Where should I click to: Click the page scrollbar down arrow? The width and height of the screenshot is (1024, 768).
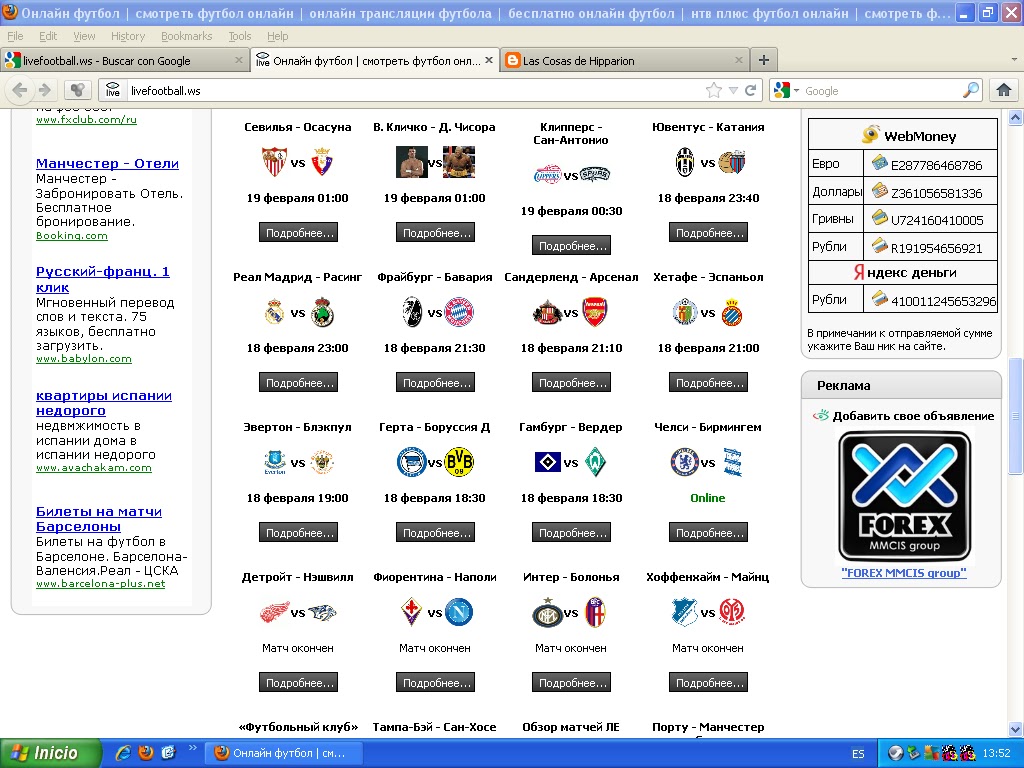click(1016, 729)
